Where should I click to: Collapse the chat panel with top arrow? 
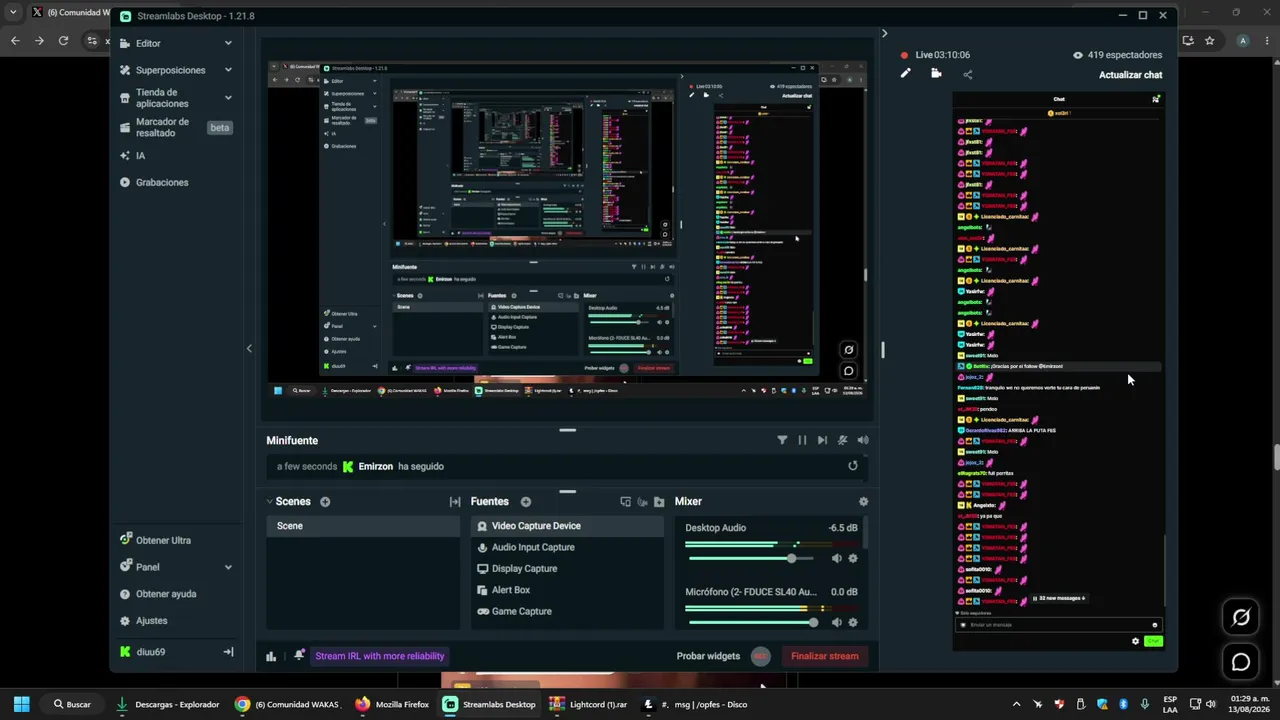[884, 33]
